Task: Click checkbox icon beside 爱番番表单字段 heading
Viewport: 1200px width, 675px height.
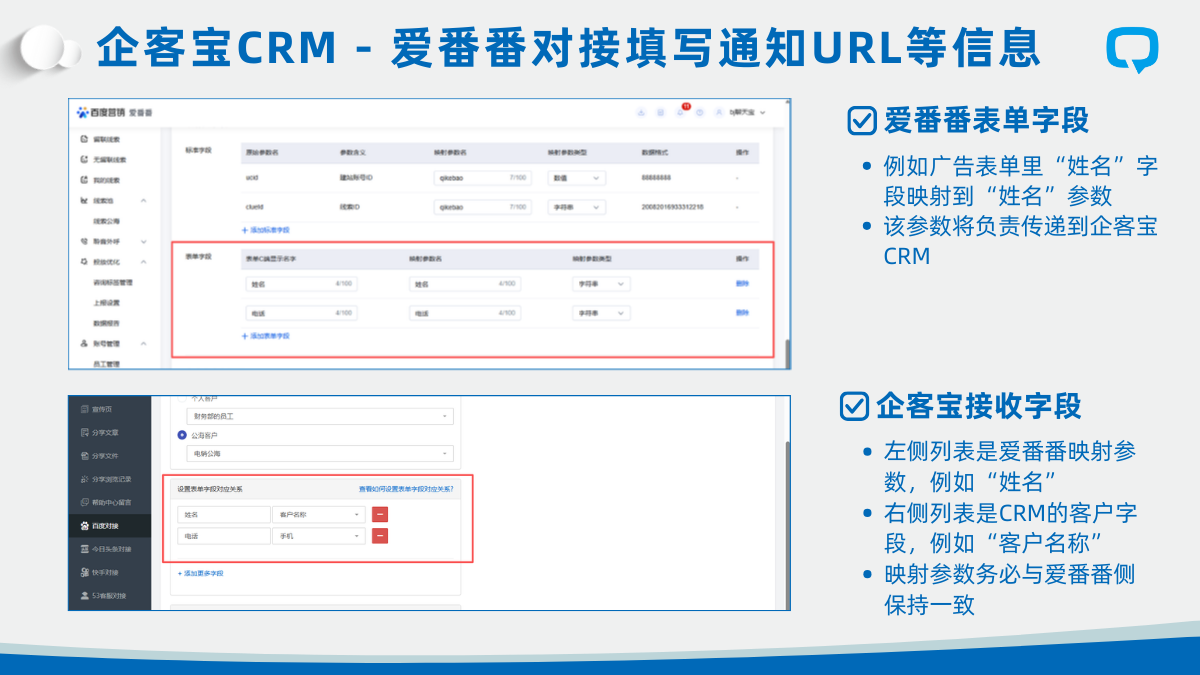Action: point(860,121)
